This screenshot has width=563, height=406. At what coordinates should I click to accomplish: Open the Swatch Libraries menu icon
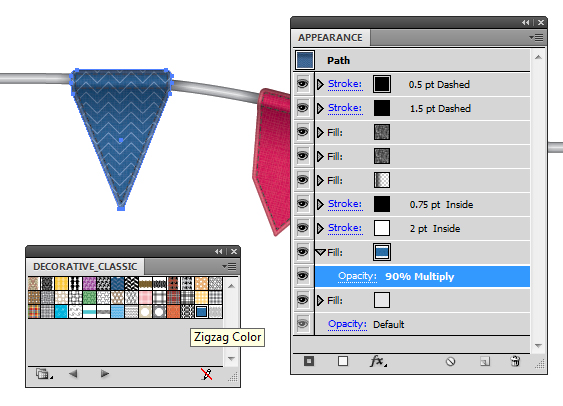pos(44,374)
